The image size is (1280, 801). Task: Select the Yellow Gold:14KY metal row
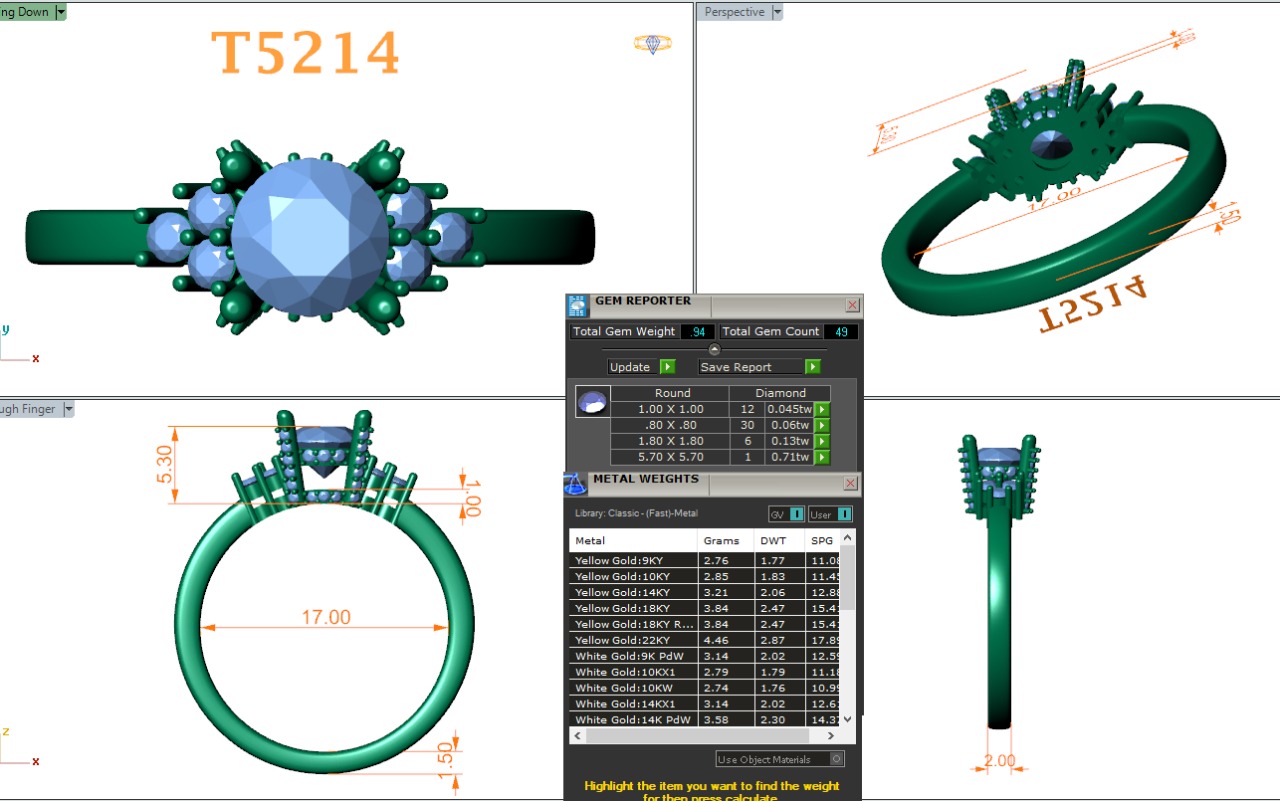pyautogui.click(x=633, y=592)
